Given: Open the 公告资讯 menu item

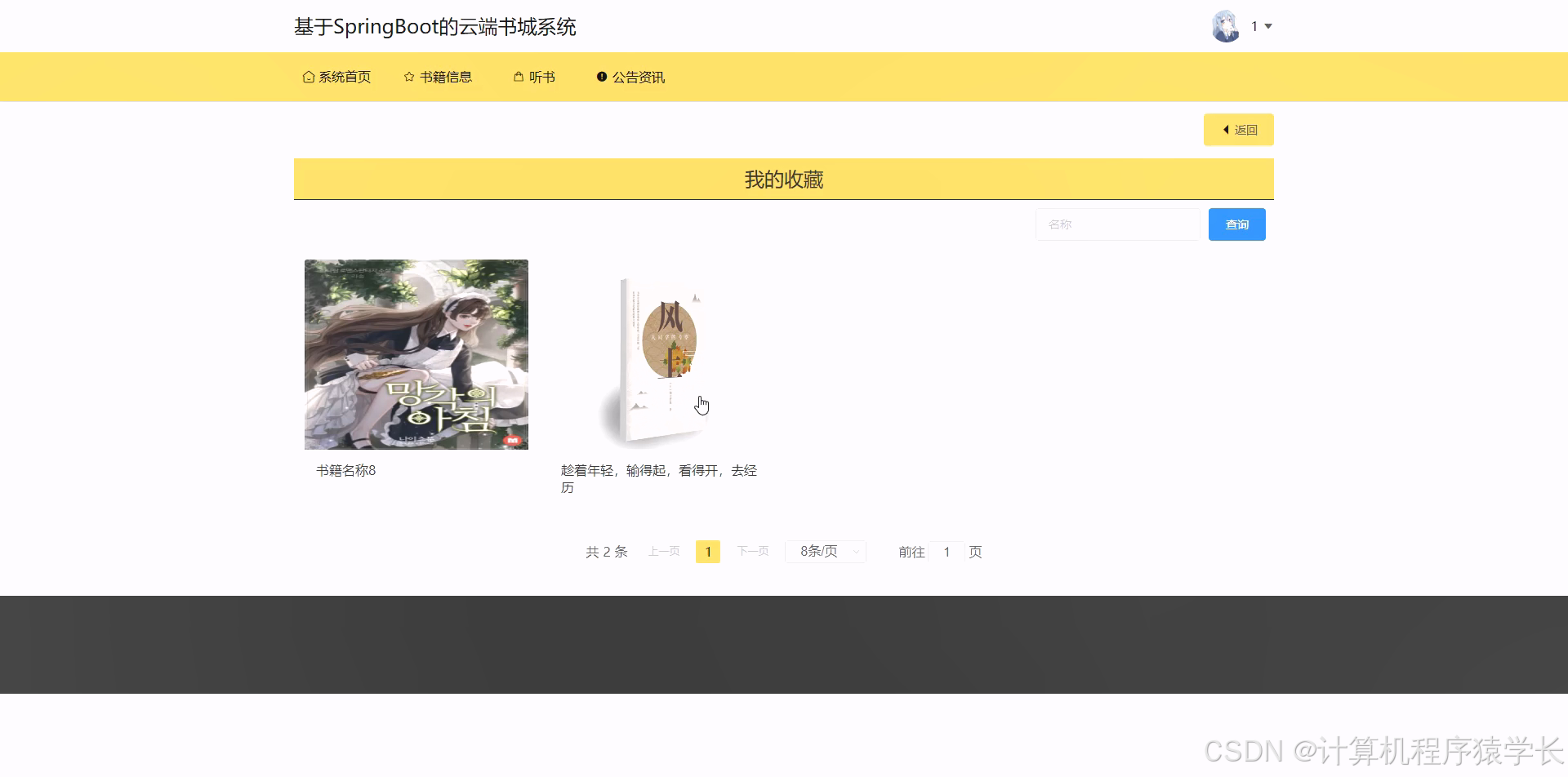Looking at the screenshot, I should tap(639, 76).
